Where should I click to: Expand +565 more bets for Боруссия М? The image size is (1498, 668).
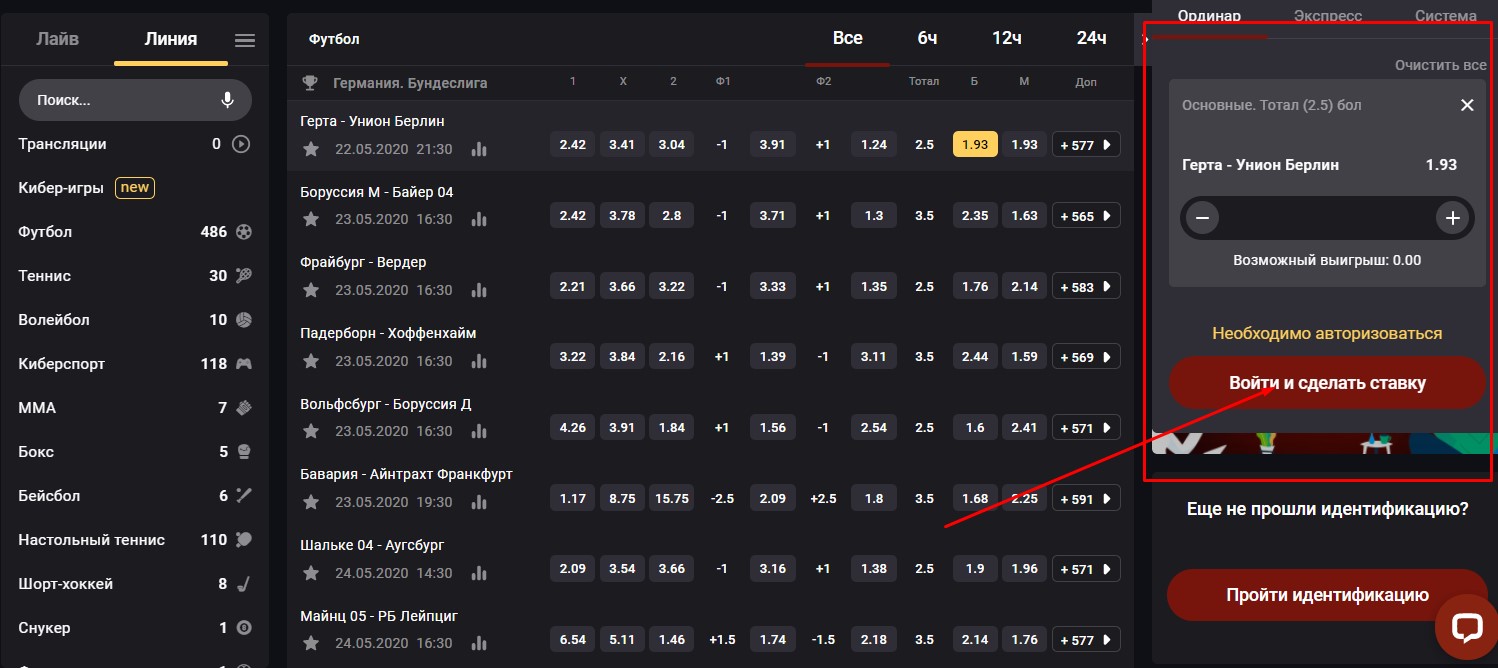(x=1085, y=216)
